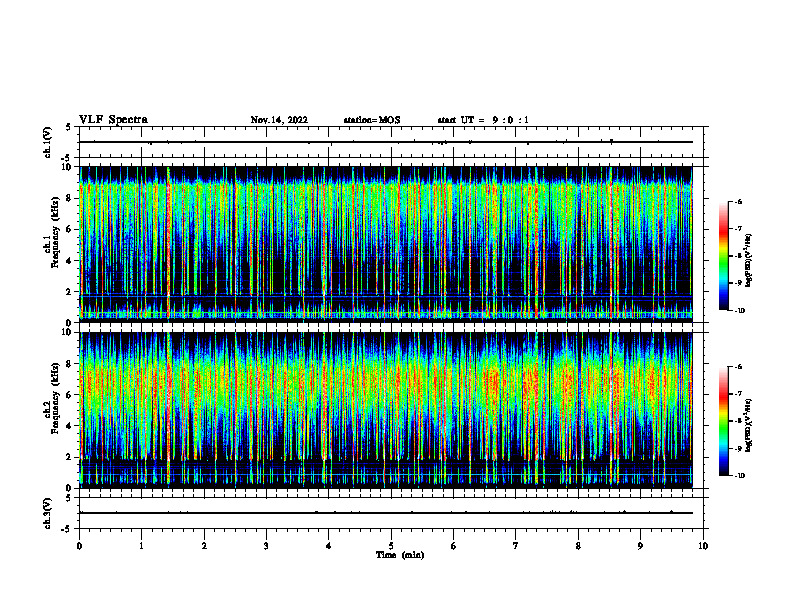The height and width of the screenshot is (612, 792).
Task: Click the ch.1 voltage waveform trace
Action: point(386,142)
